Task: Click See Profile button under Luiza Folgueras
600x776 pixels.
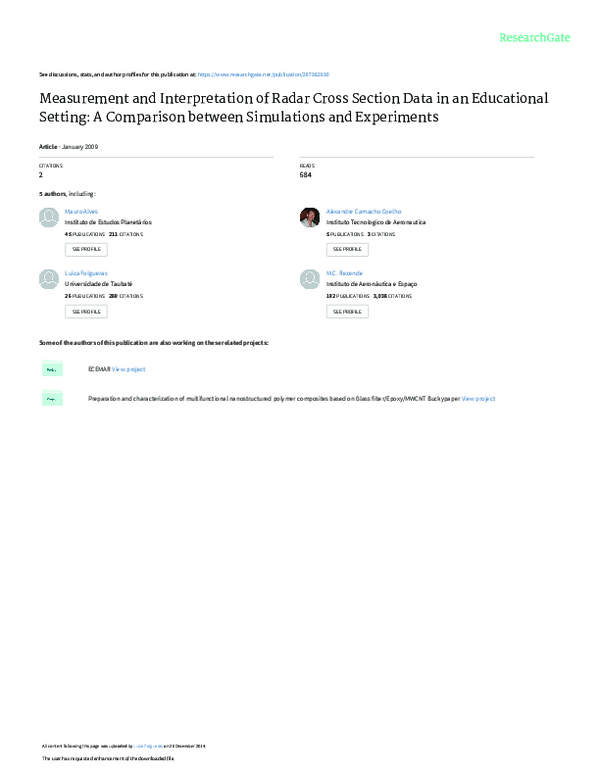Action: point(85,311)
